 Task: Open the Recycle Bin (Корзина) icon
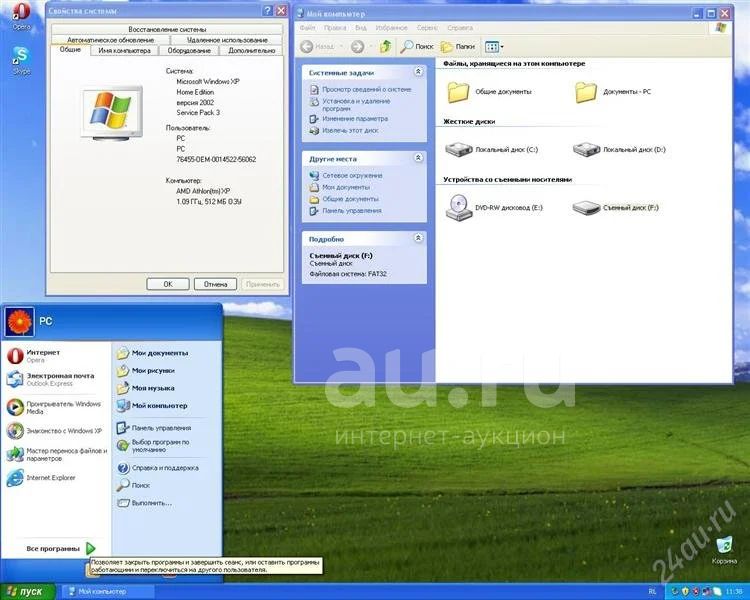(x=724, y=550)
